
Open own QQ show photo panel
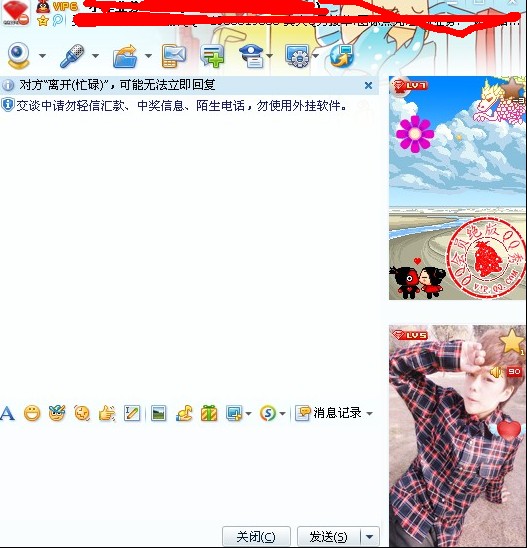[457, 436]
